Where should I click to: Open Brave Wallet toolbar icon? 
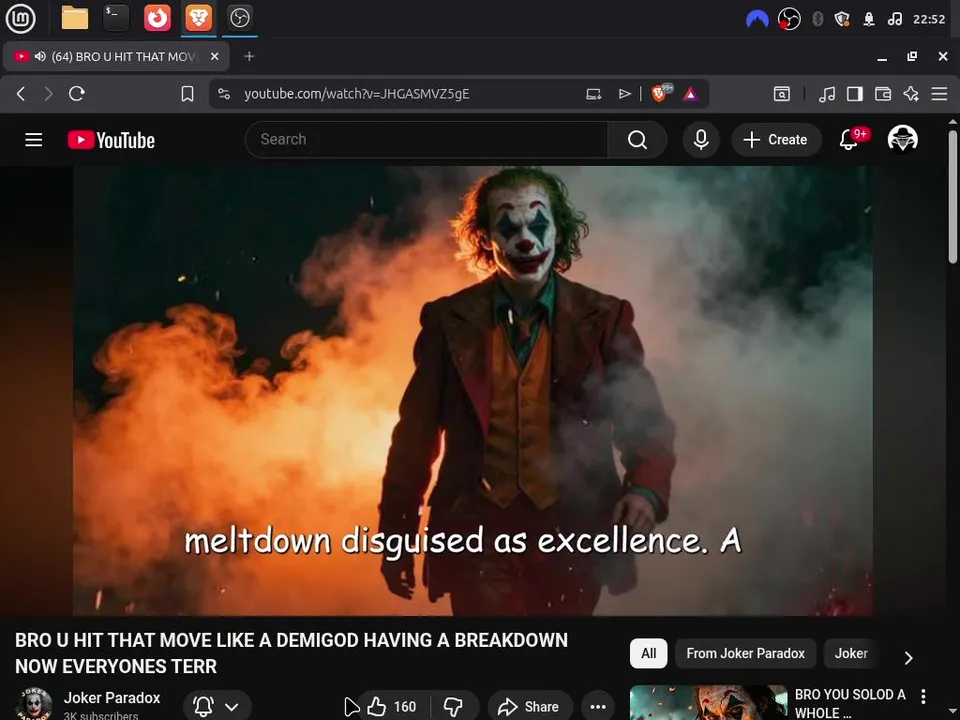pyautogui.click(x=883, y=94)
